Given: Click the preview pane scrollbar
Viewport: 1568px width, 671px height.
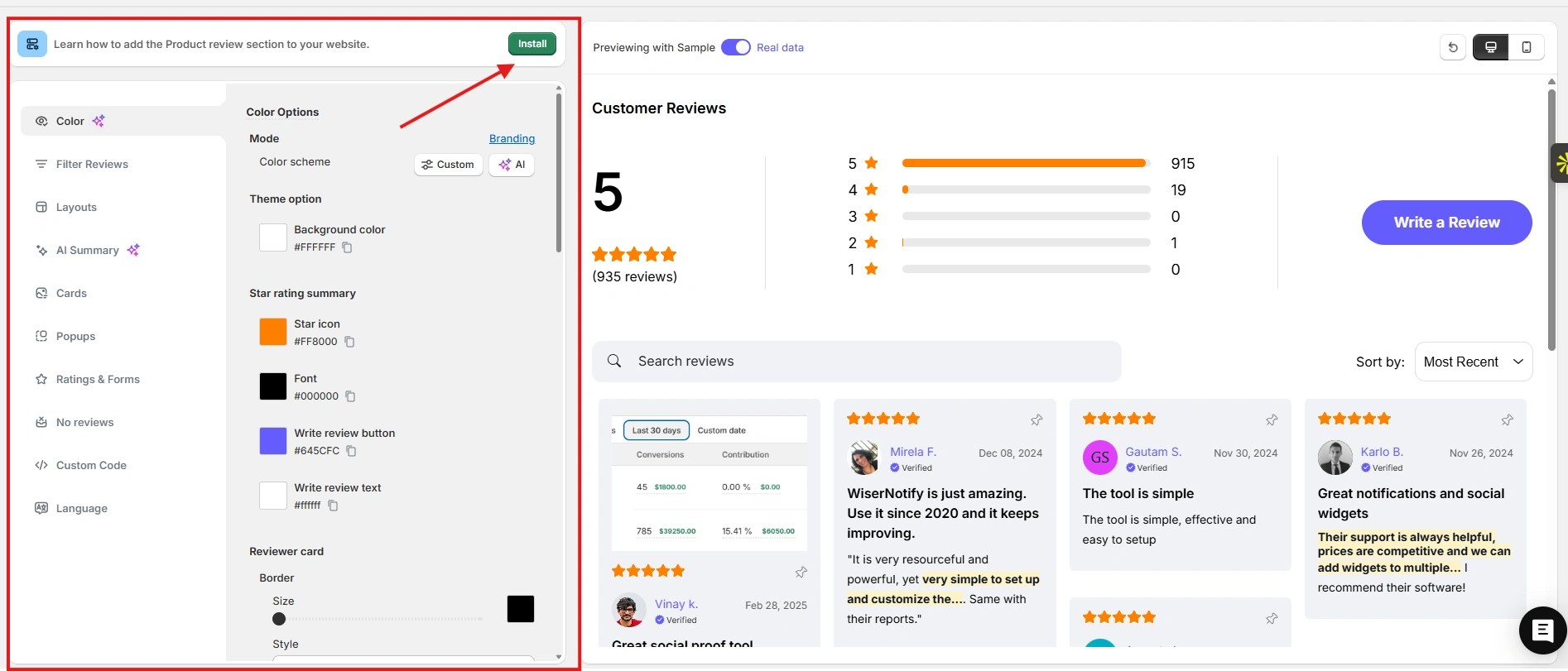Looking at the screenshot, I should click(x=1551, y=219).
